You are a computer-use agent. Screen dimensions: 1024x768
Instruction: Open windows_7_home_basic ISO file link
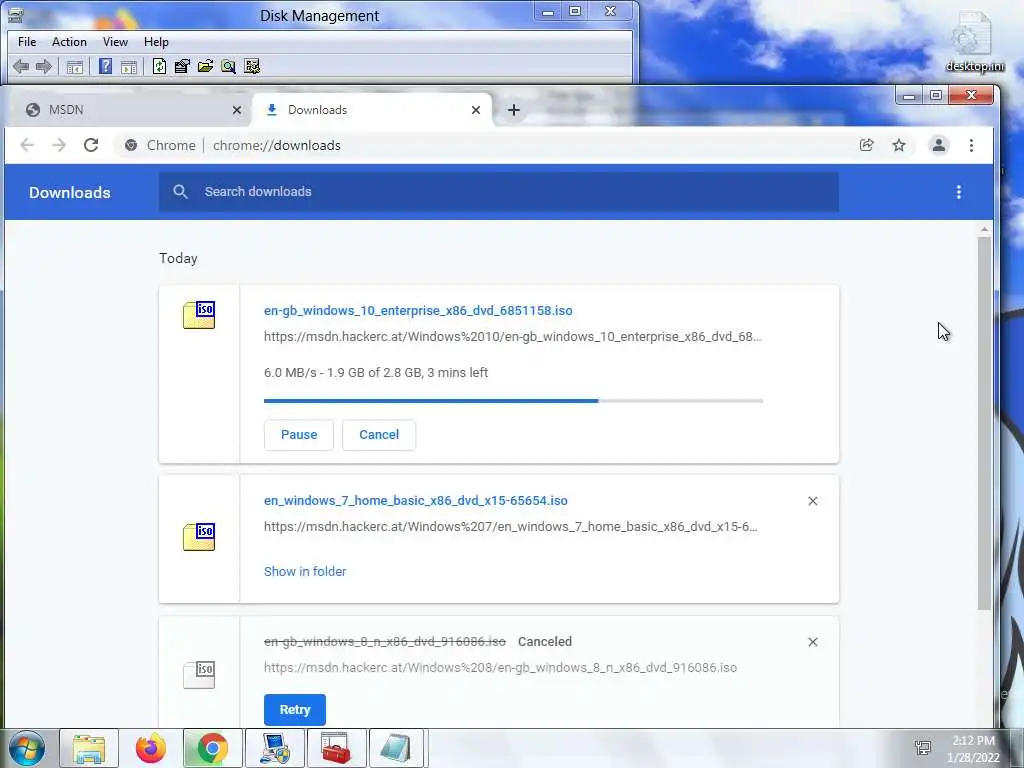(x=415, y=500)
